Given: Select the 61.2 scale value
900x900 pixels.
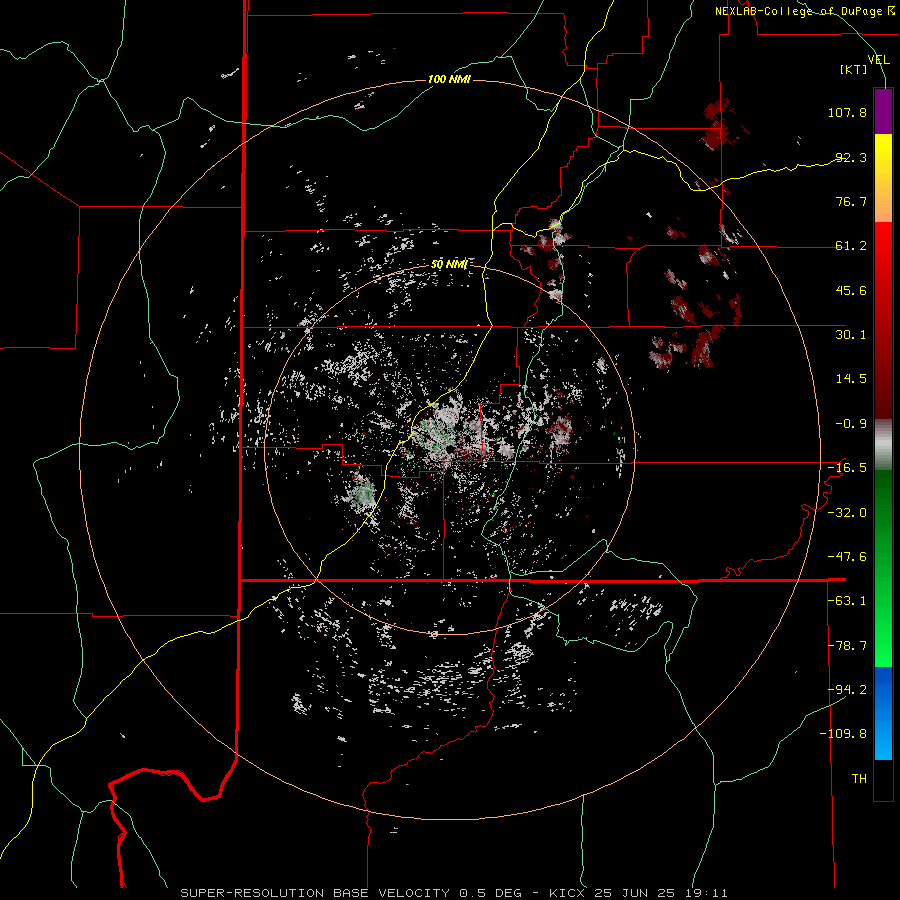Looking at the screenshot, I should point(851,246).
